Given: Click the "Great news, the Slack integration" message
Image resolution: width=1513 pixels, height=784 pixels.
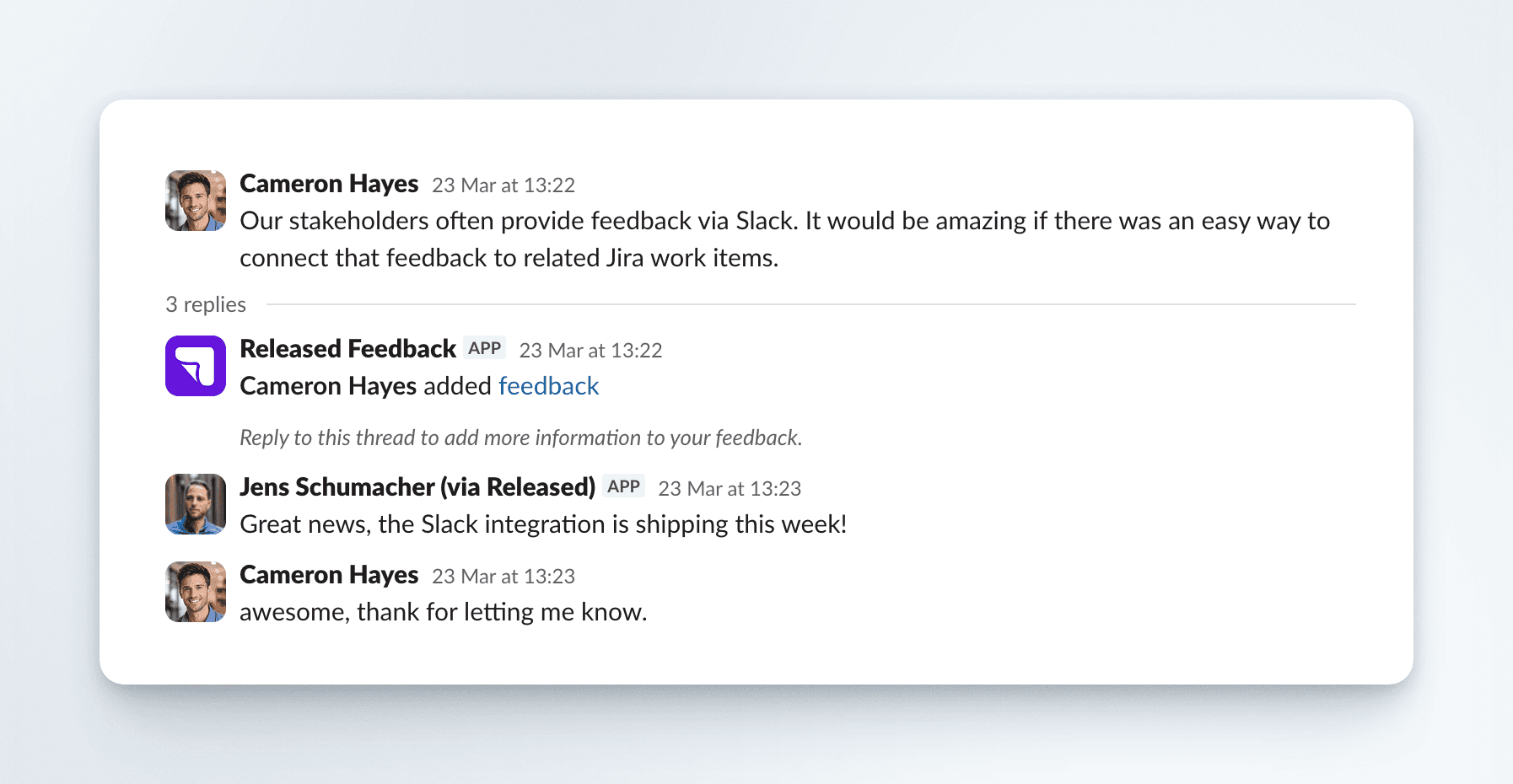Looking at the screenshot, I should click(544, 524).
